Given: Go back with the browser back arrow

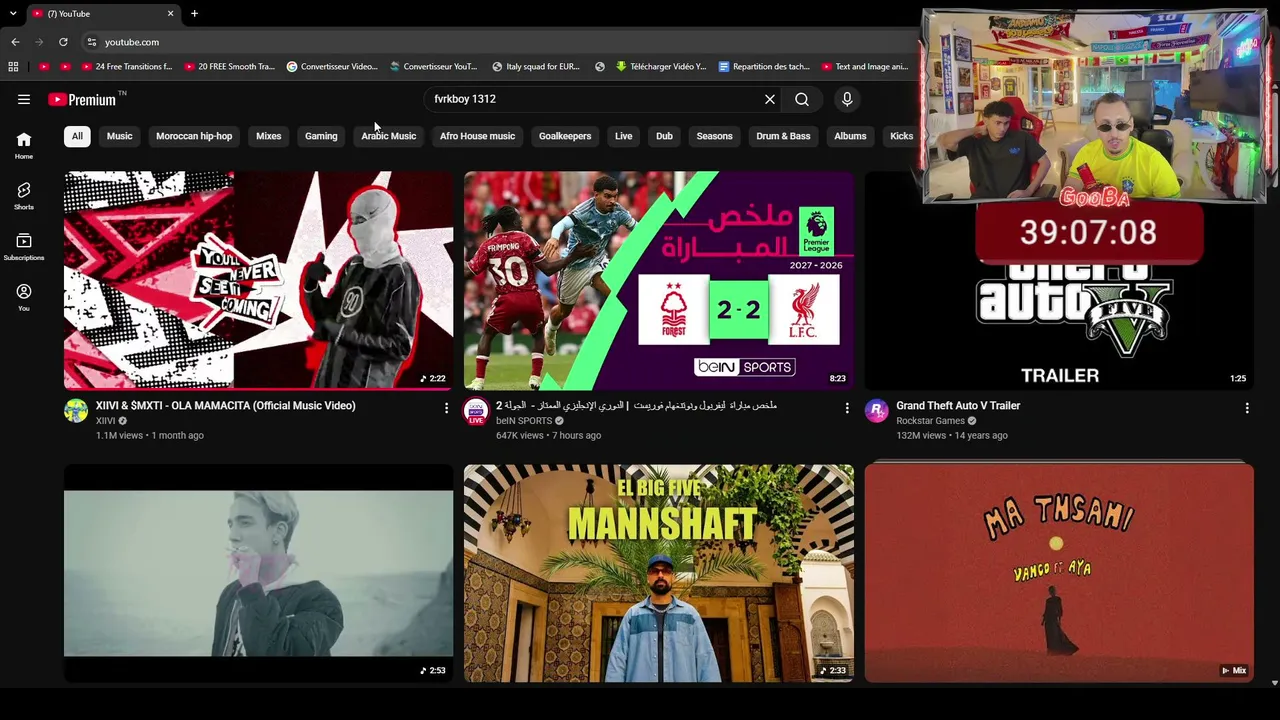Looking at the screenshot, I should pyautogui.click(x=15, y=42).
